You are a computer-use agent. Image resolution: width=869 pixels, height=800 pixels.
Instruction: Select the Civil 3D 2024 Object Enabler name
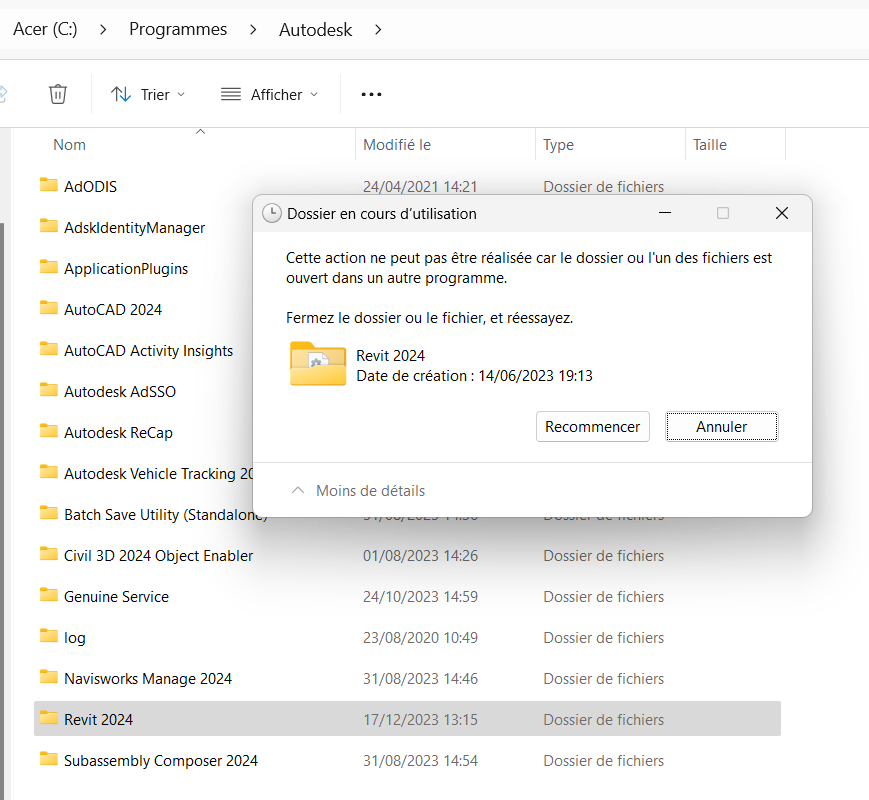(x=158, y=556)
